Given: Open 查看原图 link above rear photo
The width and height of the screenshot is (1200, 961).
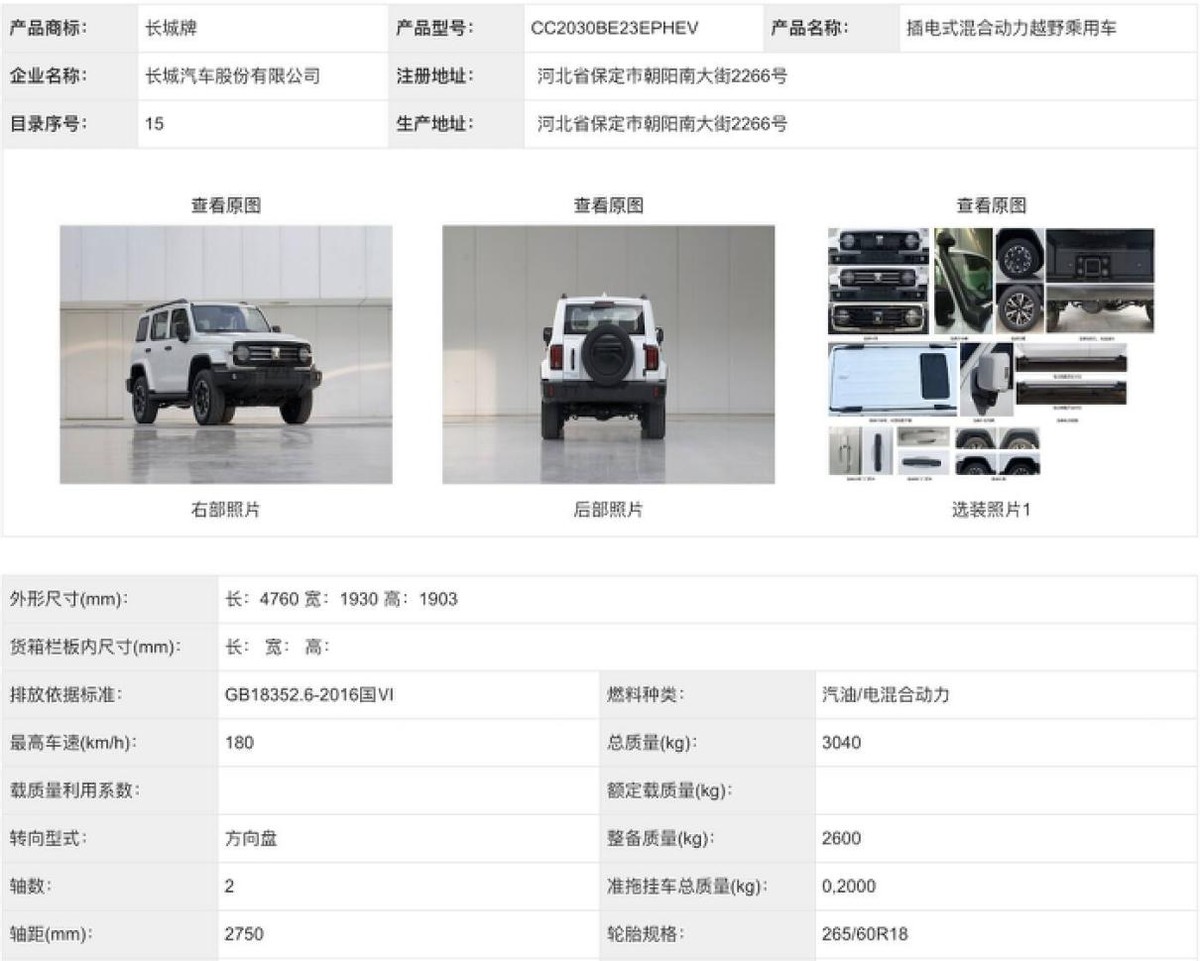Looking at the screenshot, I should point(608,206).
